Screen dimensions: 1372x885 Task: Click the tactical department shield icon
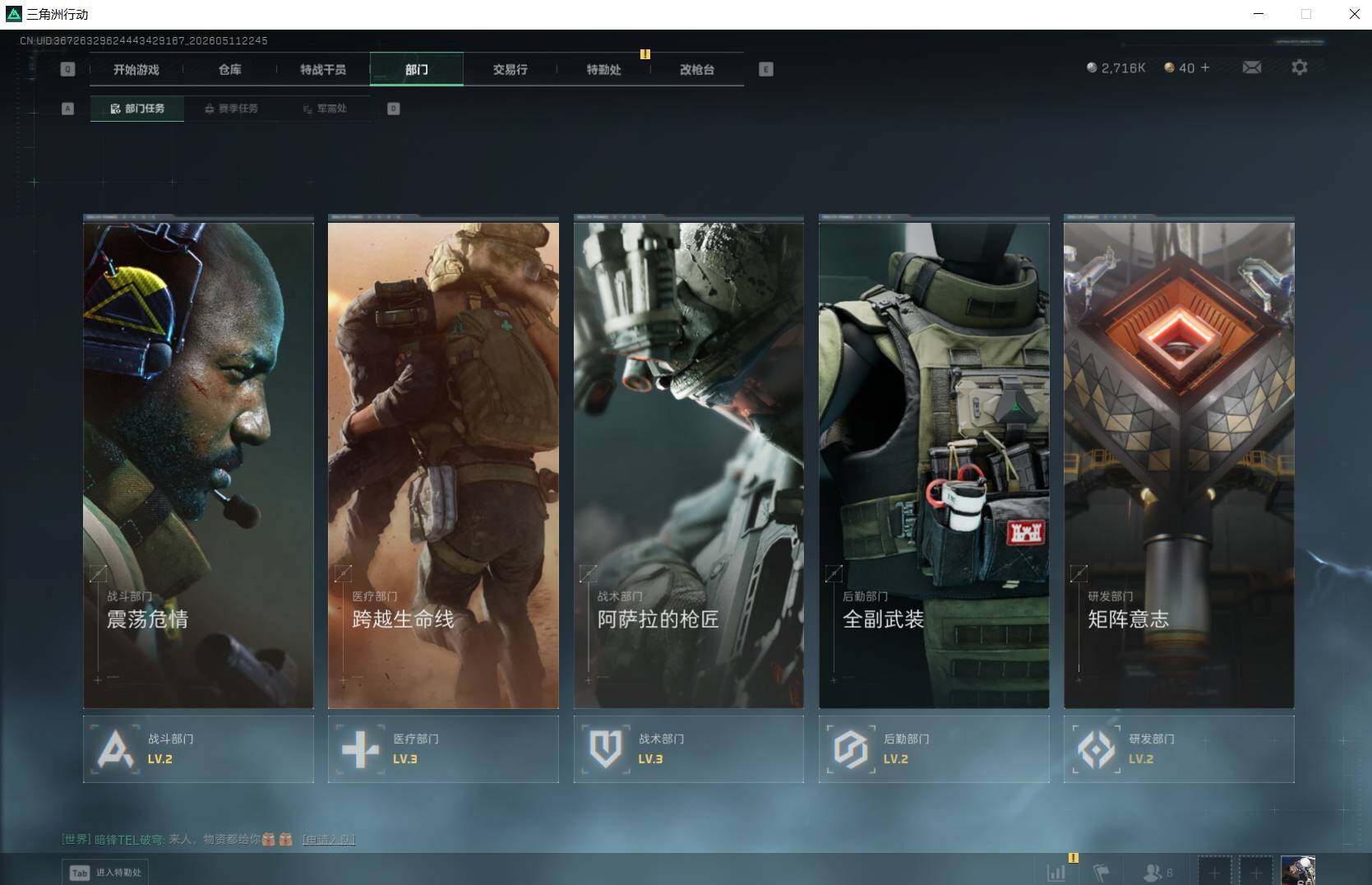point(605,749)
